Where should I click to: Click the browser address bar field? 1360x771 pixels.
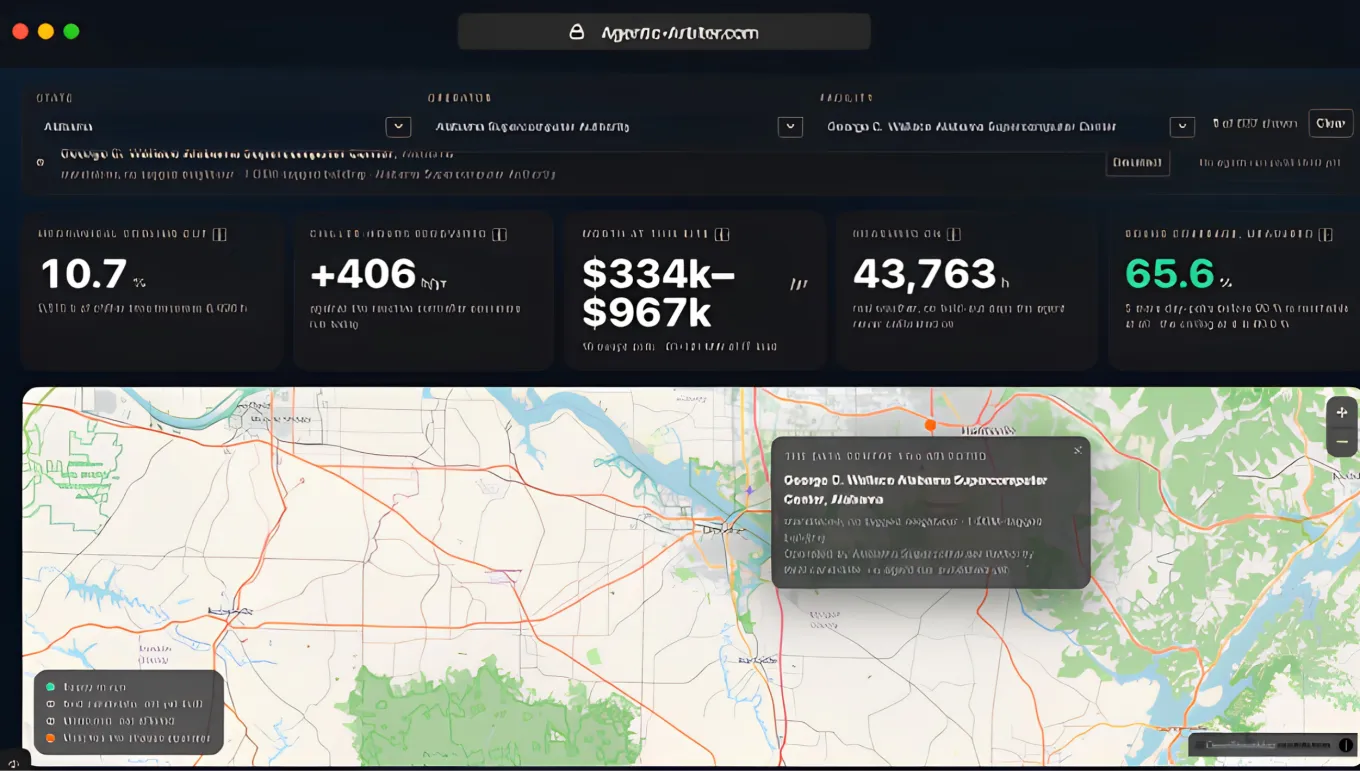pyautogui.click(x=664, y=32)
